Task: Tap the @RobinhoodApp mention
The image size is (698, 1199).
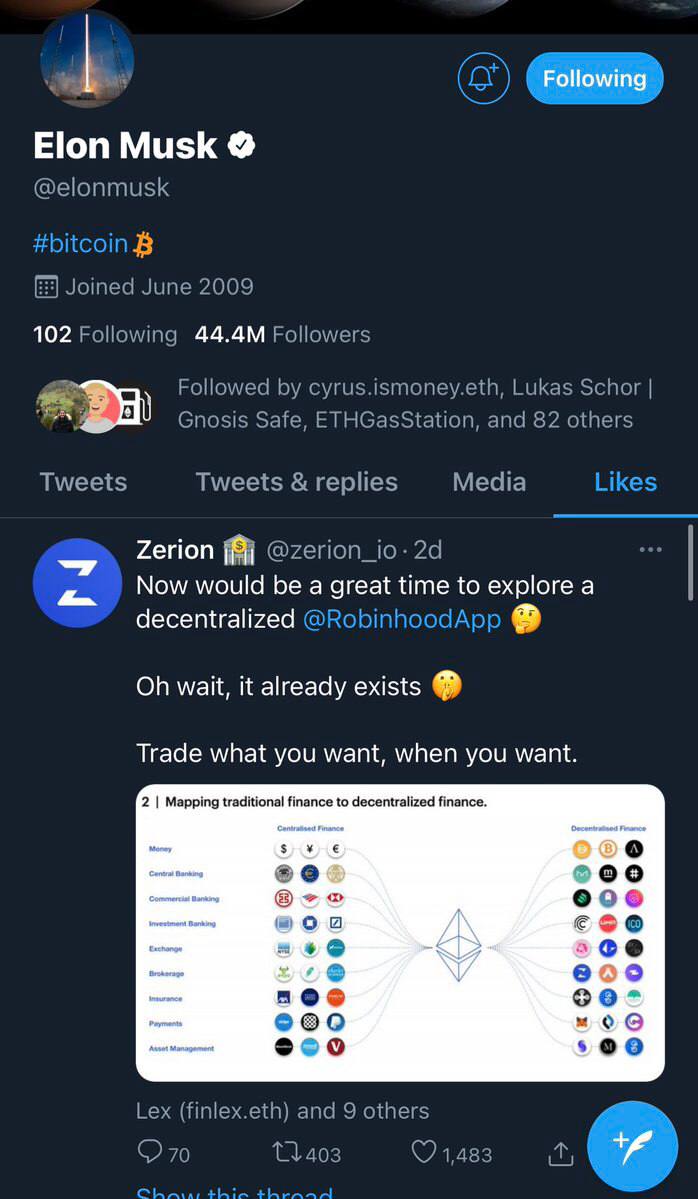Action: click(x=401, y=619)
